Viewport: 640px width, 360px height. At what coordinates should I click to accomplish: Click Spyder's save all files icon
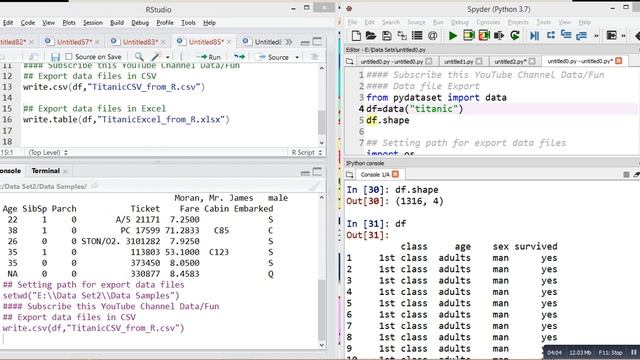coord(402,36)
